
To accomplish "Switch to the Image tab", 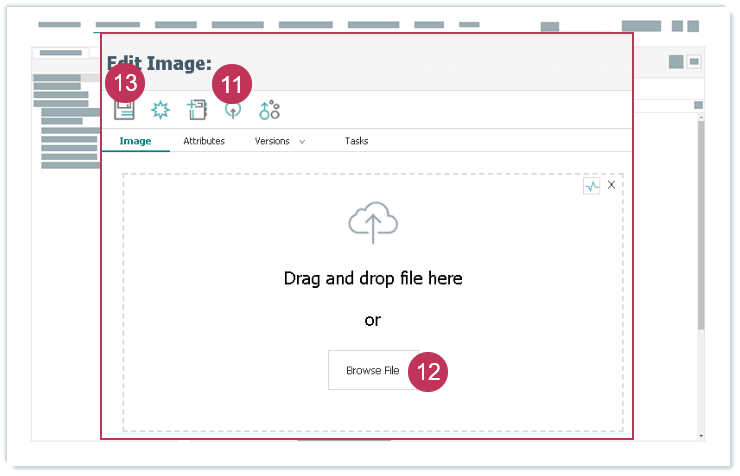I will click(135, 141).
